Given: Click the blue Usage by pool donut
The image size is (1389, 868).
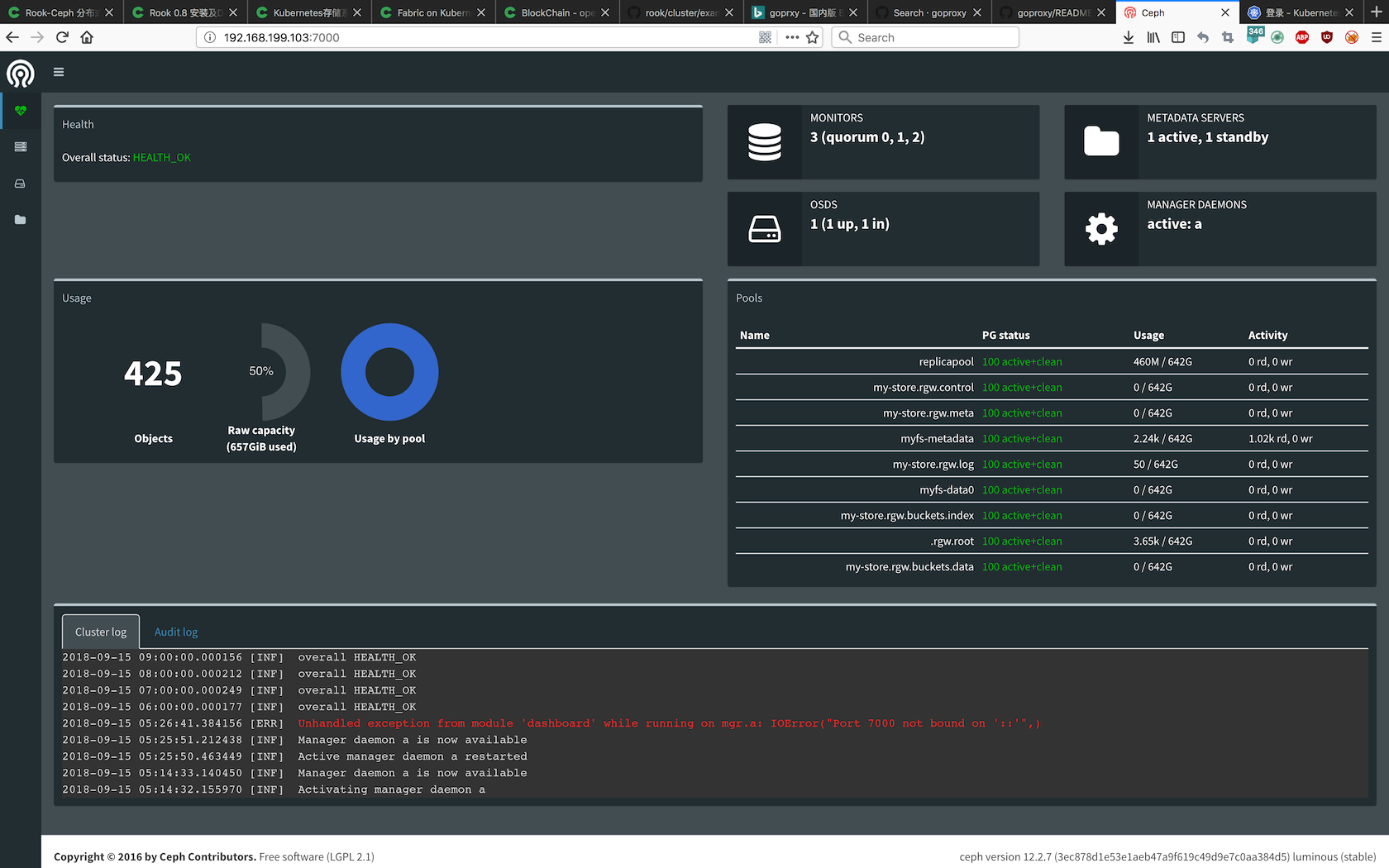Looking at the screenshot, I should click(389, 372).
